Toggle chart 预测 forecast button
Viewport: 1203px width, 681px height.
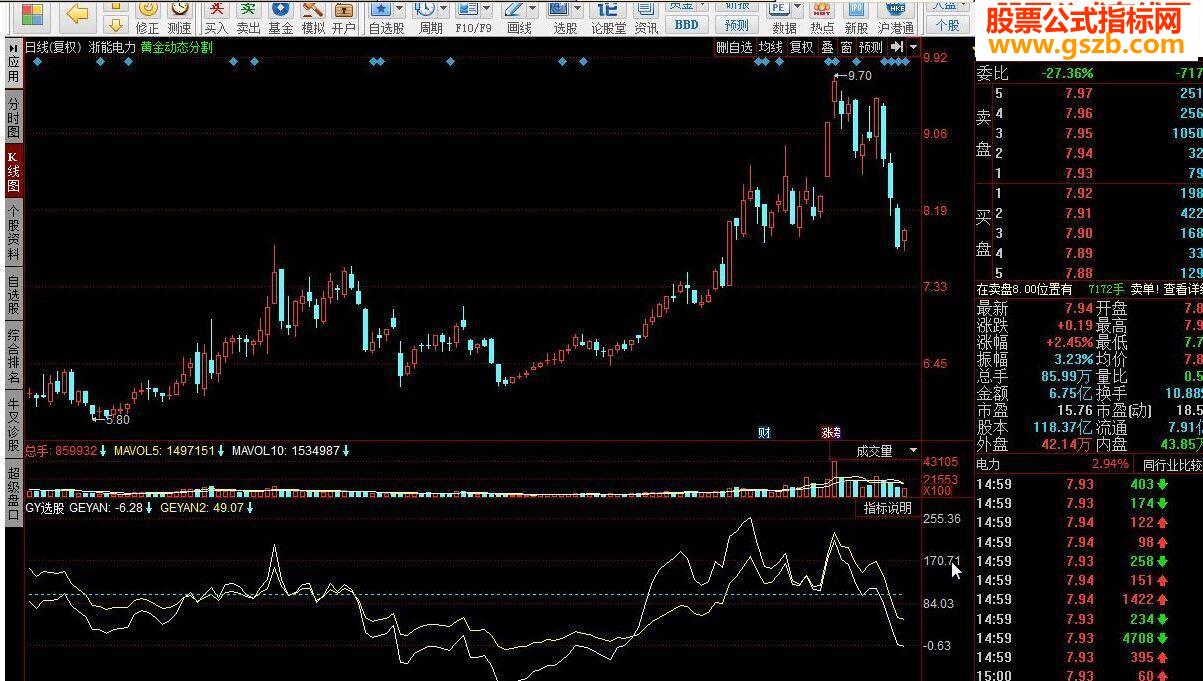pos(871,47)
